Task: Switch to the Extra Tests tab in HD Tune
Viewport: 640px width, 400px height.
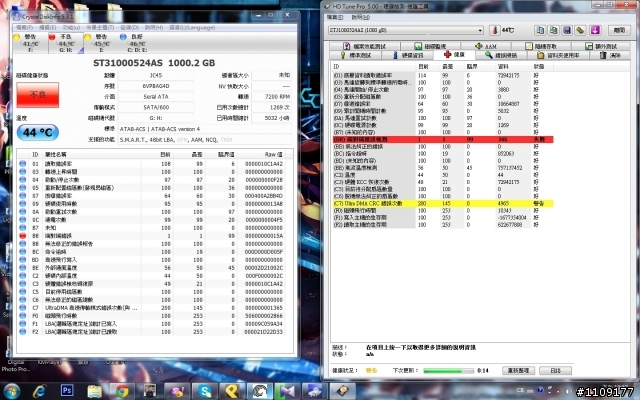Action: pos(600,46)
